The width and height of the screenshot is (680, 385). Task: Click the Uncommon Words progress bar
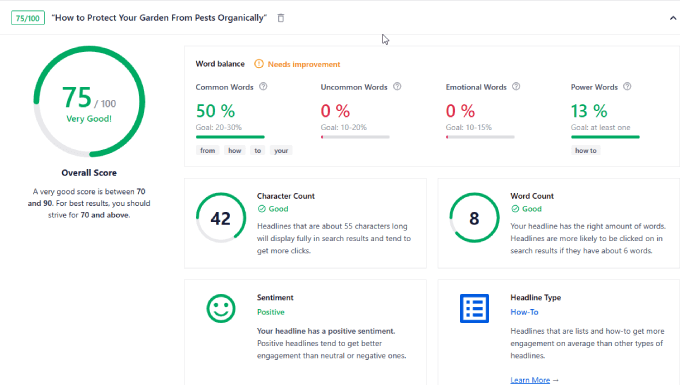click(x=355, y=137)
